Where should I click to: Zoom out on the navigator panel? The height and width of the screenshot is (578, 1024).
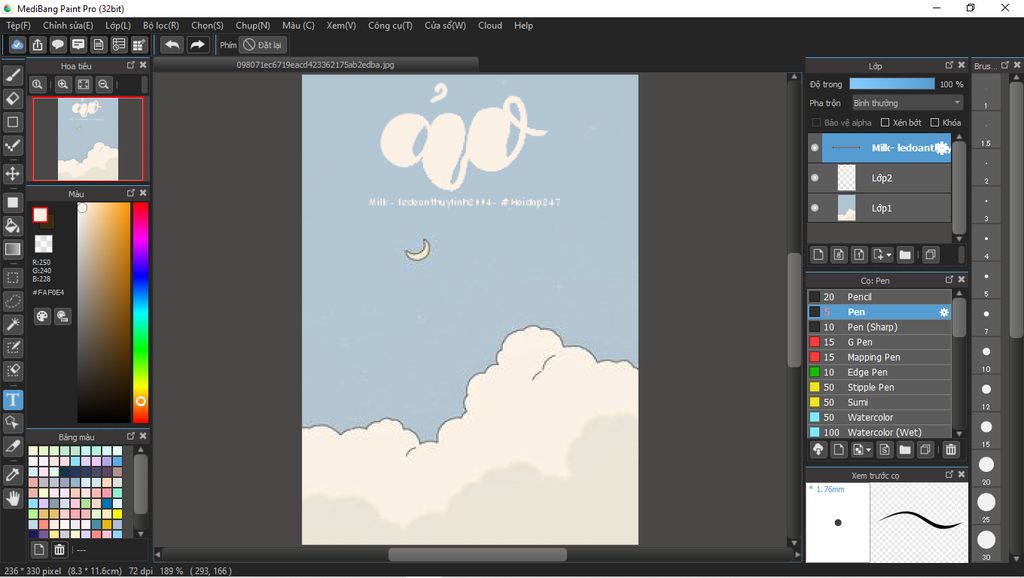coord(103,84)
